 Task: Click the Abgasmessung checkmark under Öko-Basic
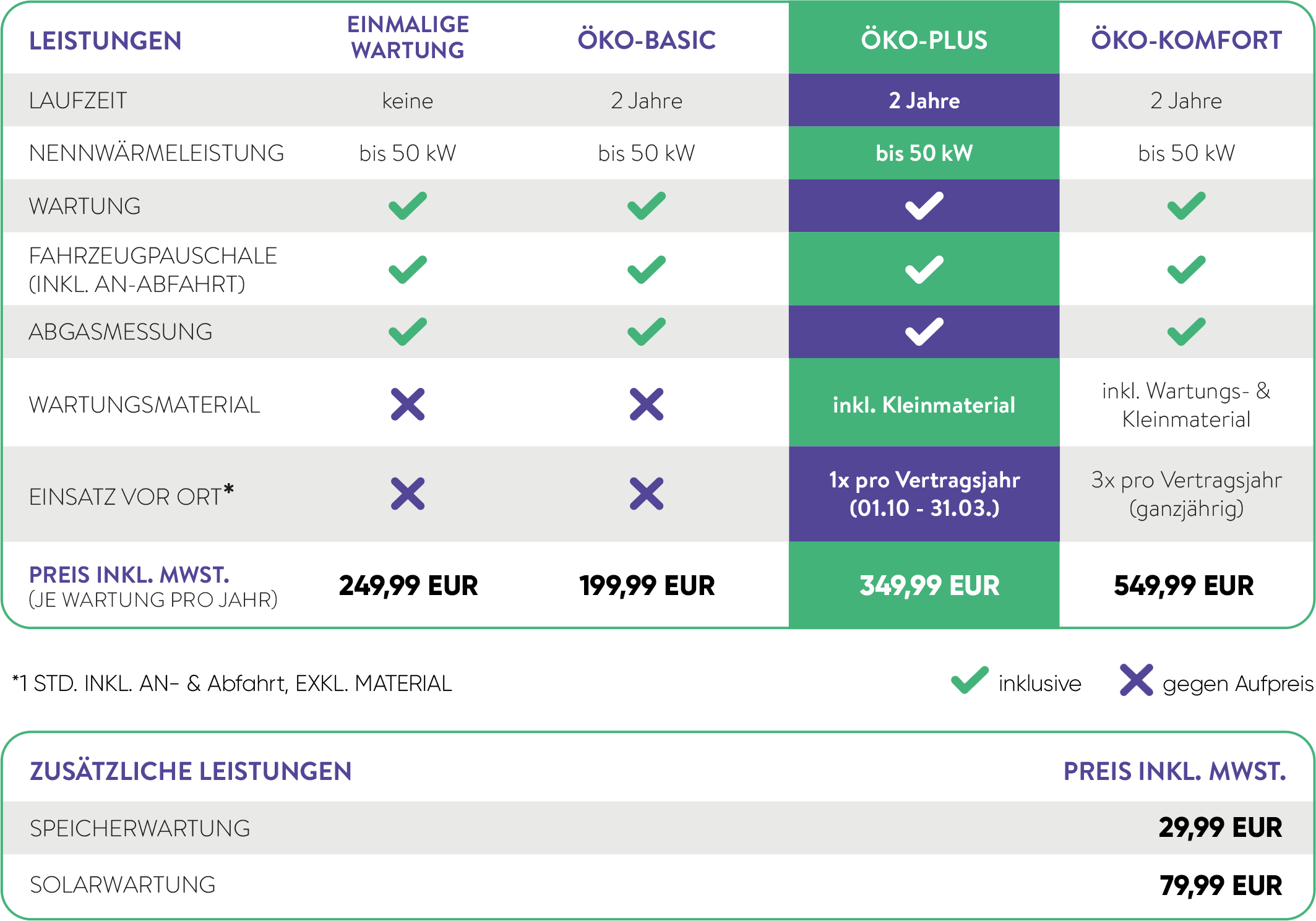click(647, 332)
